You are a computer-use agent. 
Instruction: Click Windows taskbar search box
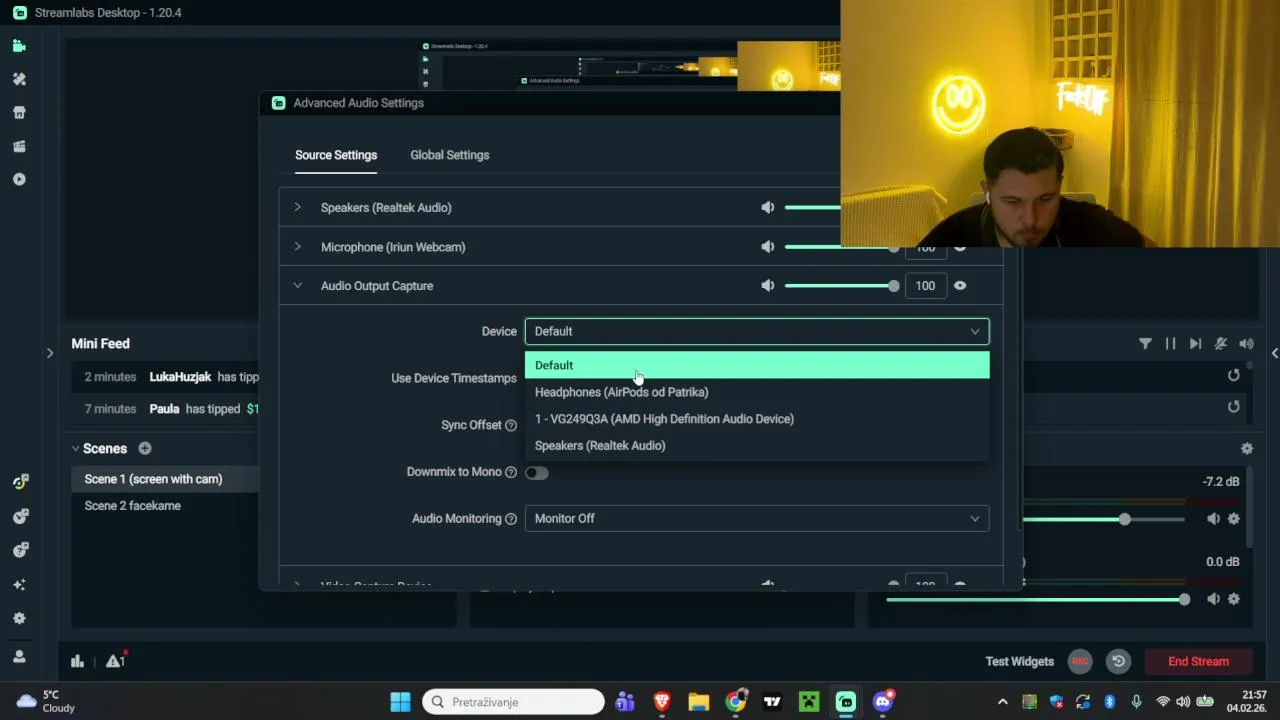[513, 702]
